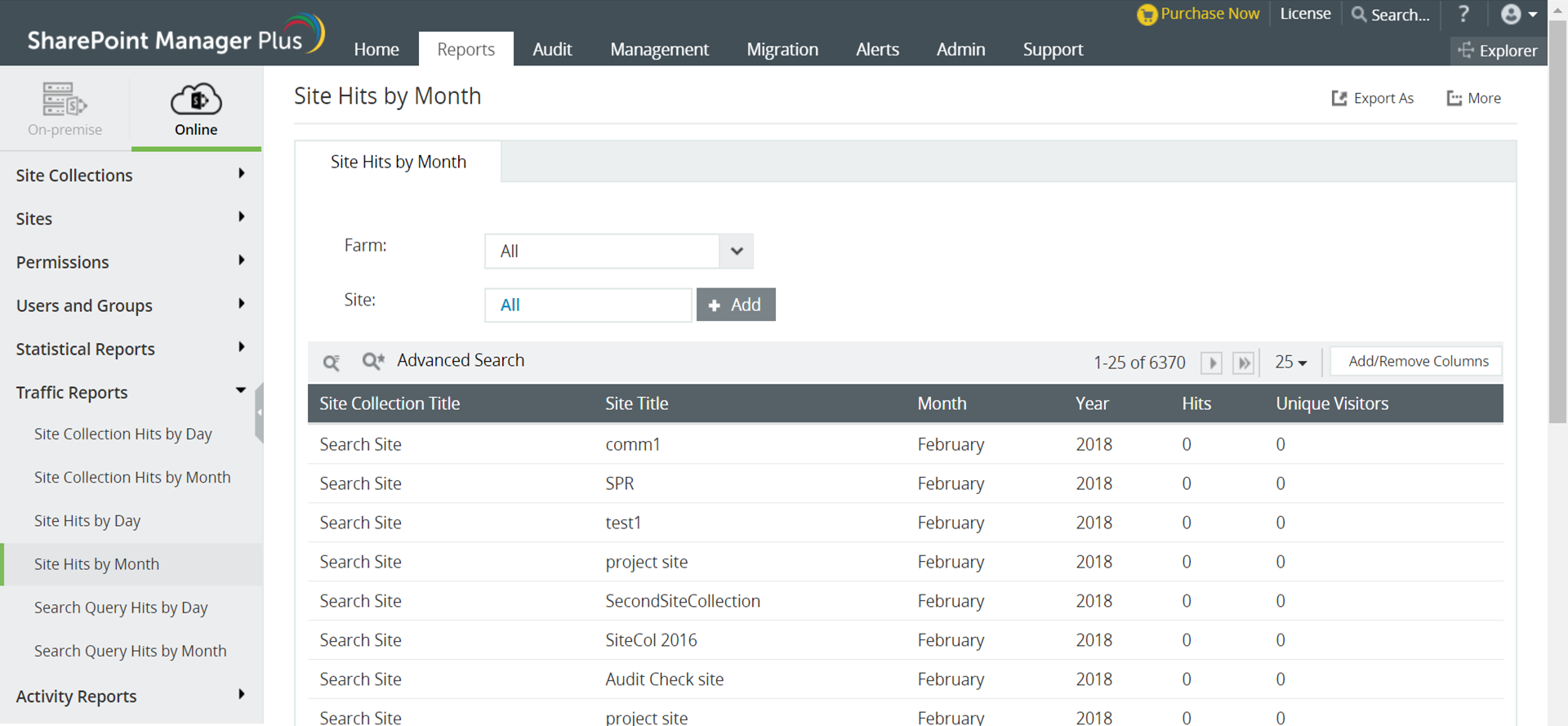Screen dimensions: 1568x726
Task: Click the Purchase Now cart icon
Action: pos(1147,15)
